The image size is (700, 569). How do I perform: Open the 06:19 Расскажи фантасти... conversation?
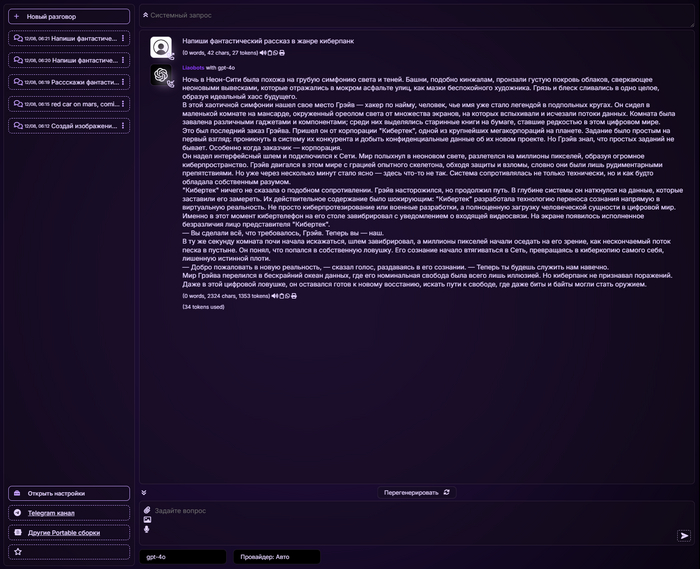[69, 82]
